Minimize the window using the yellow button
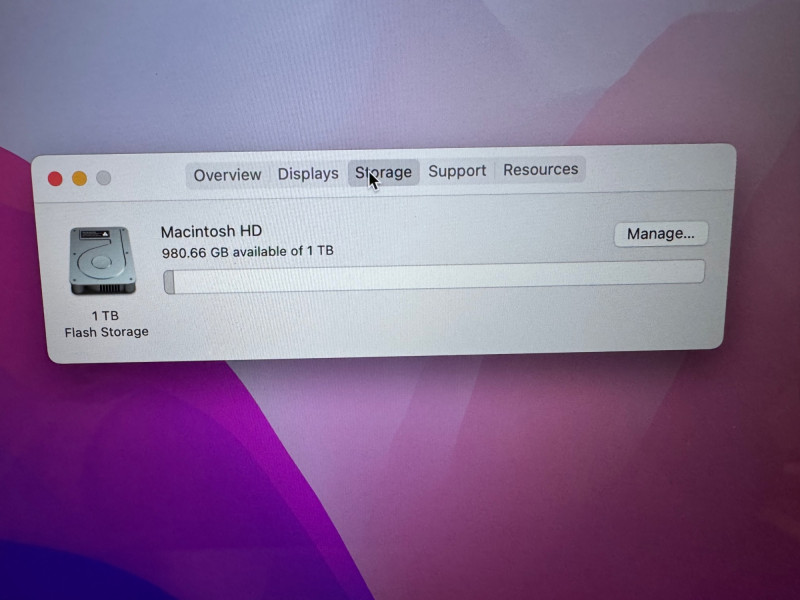The width and height of the screenshot is (800, 600). pyautogui.click(x=80, y=179)
